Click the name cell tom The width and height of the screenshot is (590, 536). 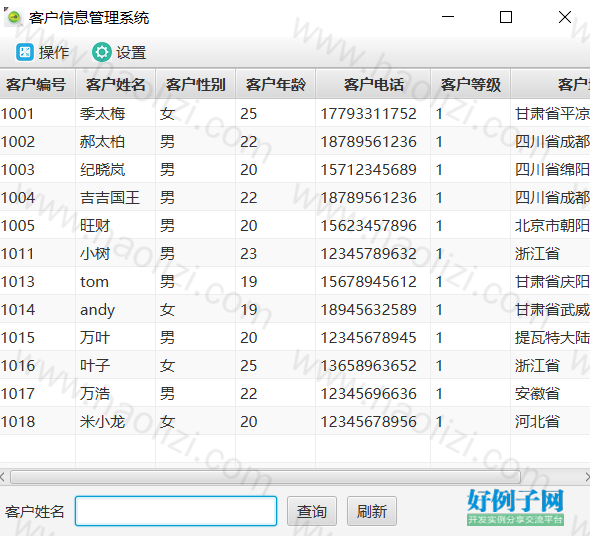pyautogui.click(x=116, y=281)
